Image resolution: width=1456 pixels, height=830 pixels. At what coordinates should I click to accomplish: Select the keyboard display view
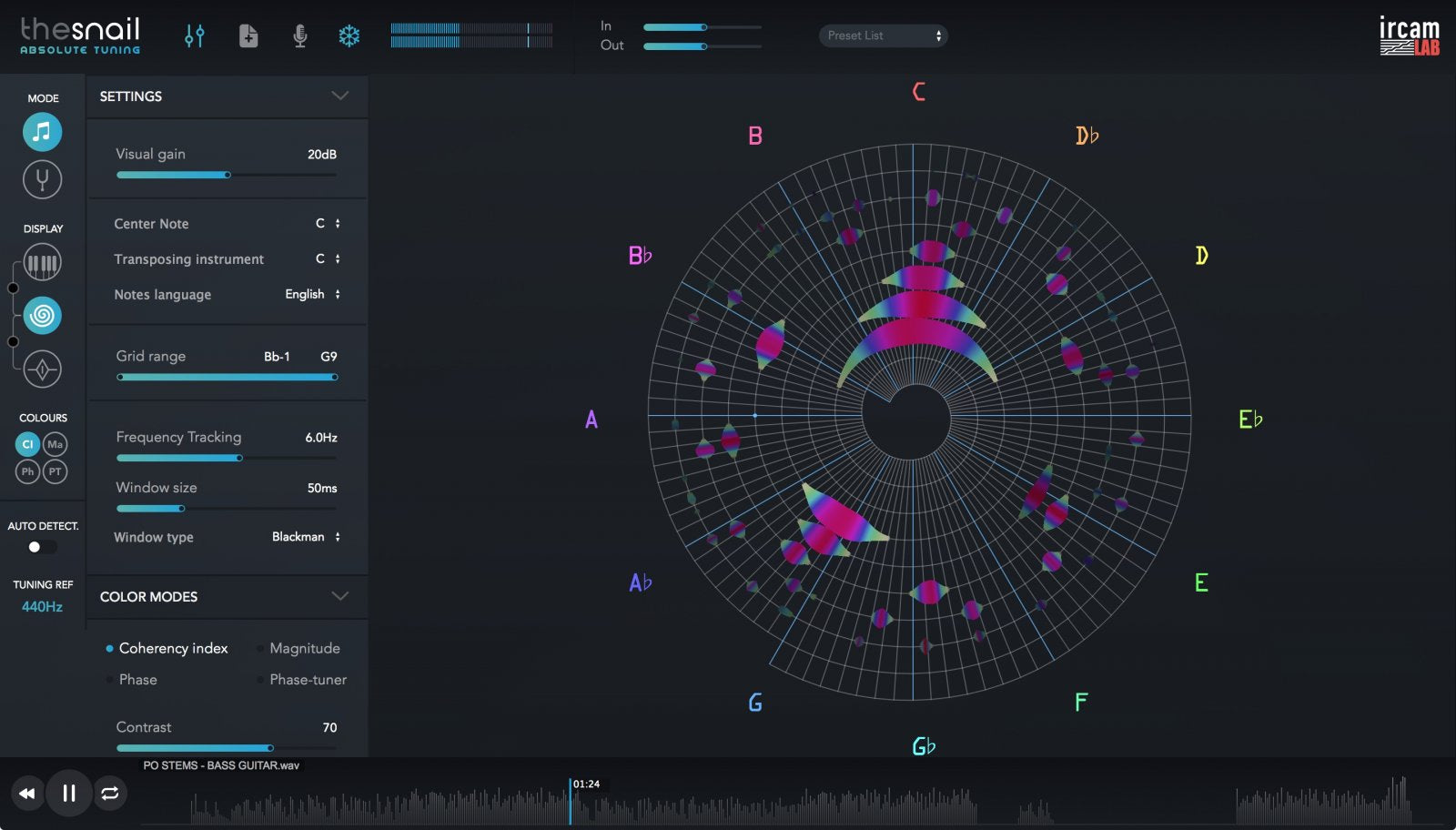click(42, 262)
